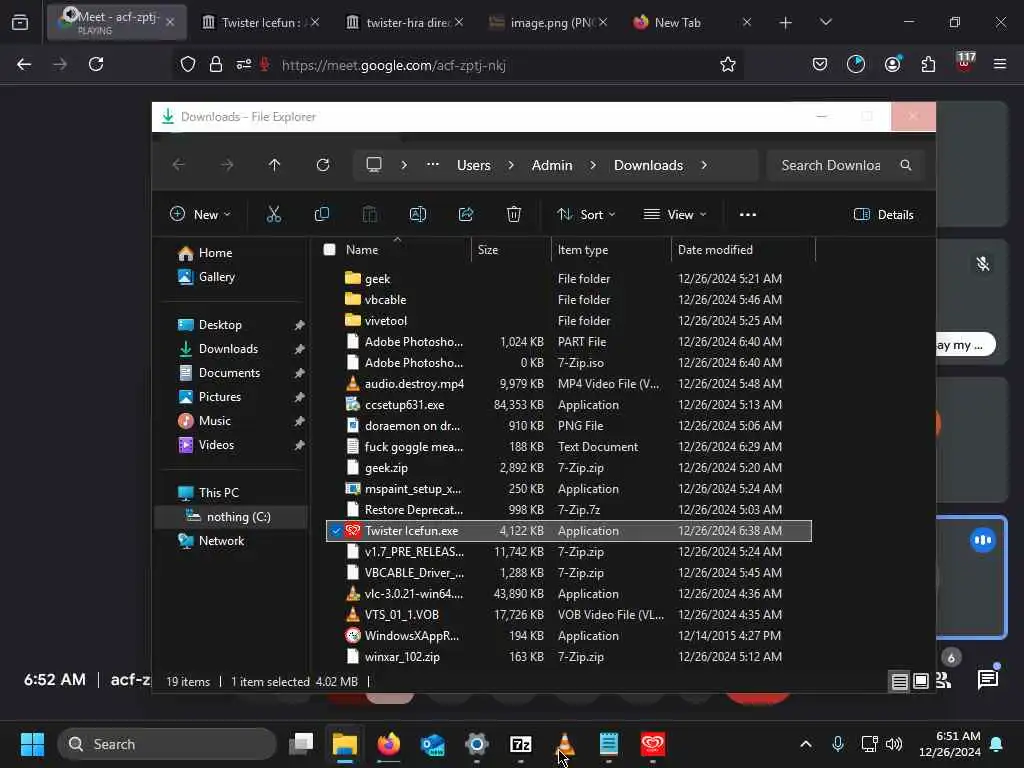Open Firefox account icon in toolbar
Viewport: 1024px width, 768px height.
click(x=893, y=64)
